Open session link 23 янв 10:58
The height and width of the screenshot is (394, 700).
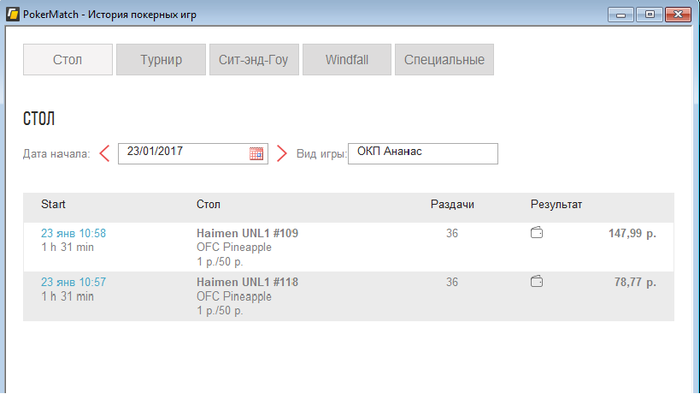74,233
